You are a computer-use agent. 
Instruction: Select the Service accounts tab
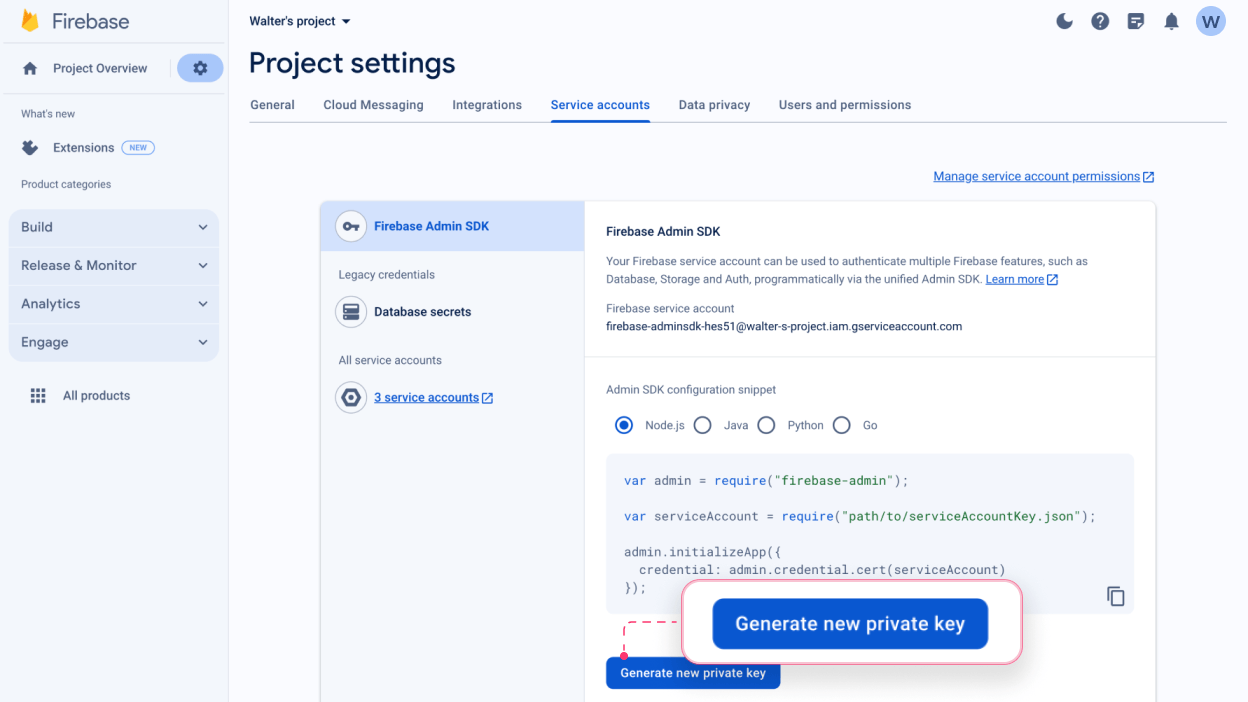[600, 105]
